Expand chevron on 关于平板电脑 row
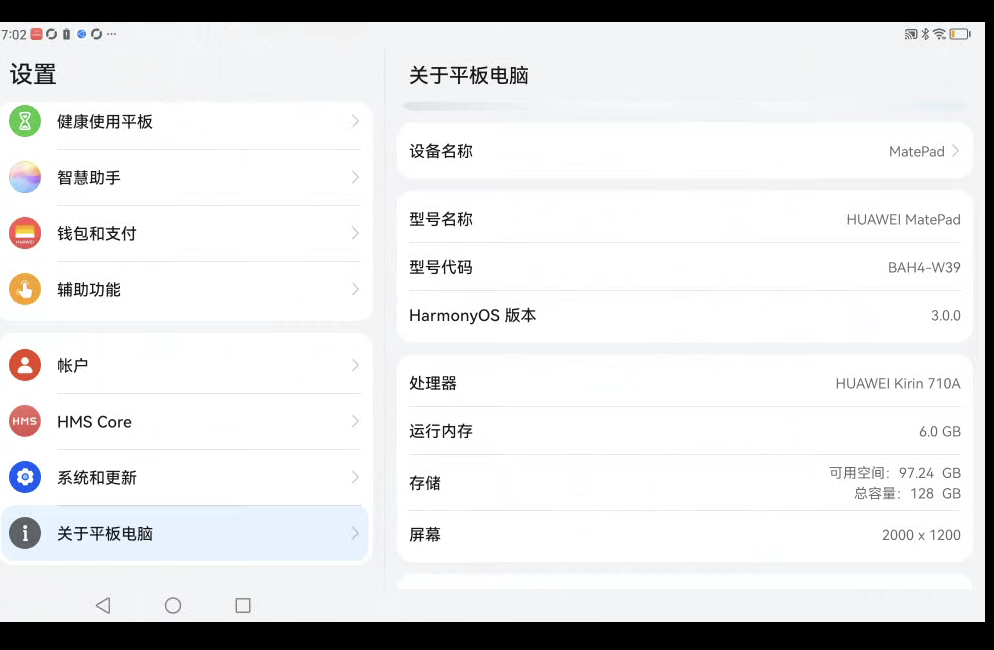 [x=355, y=533]
